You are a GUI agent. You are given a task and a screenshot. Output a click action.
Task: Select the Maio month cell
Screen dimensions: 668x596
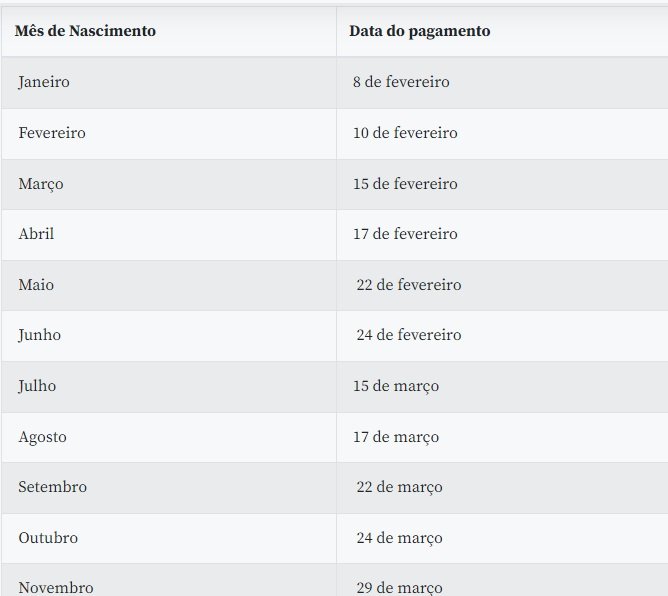(x=36, y=285)
